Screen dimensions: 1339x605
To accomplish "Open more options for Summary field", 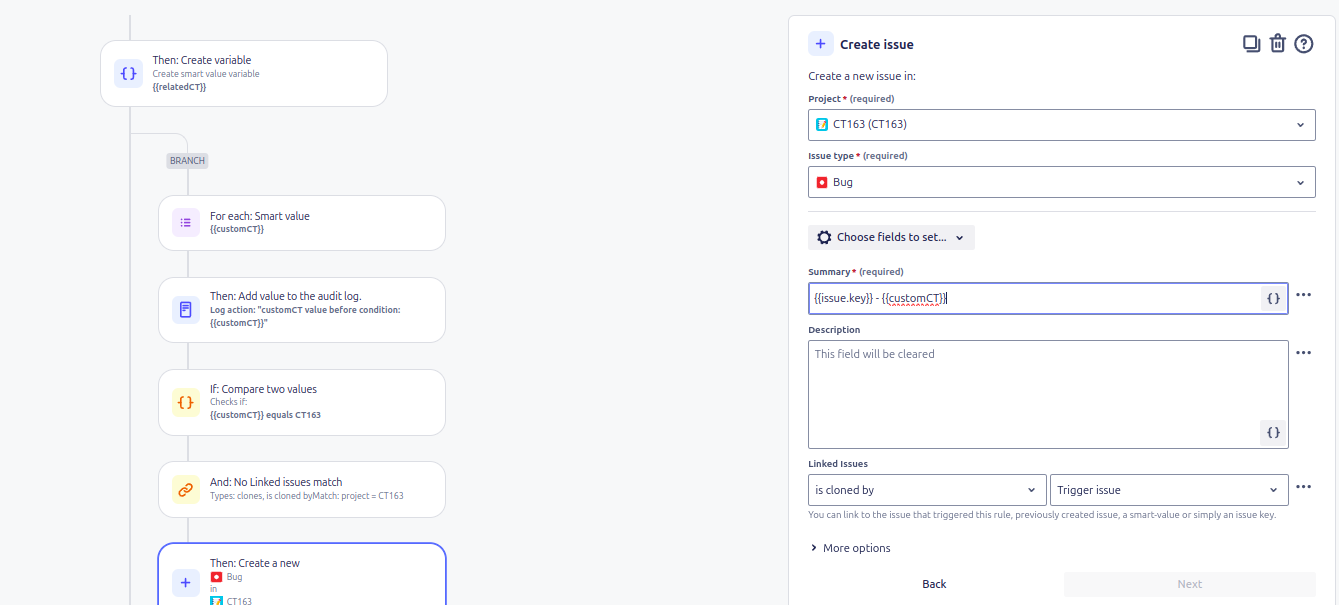I will (1303, 295).
